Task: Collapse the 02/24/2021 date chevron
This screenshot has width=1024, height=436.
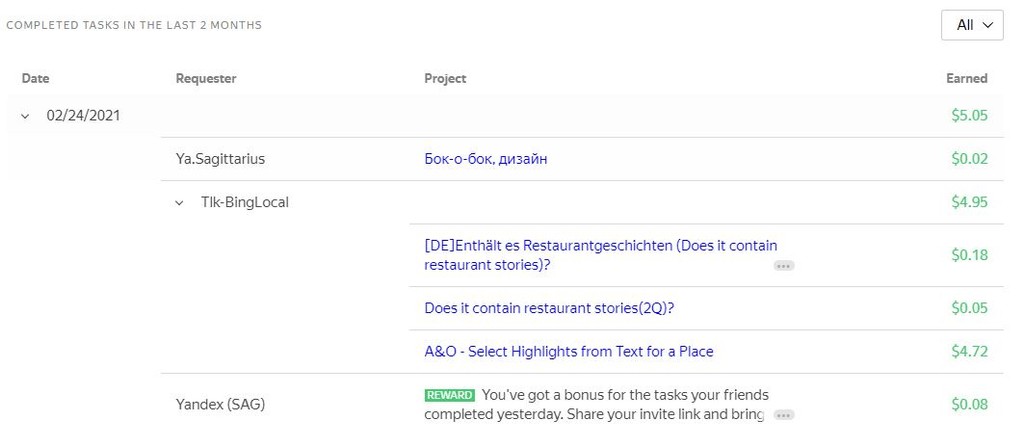Action: click(25, 116)
